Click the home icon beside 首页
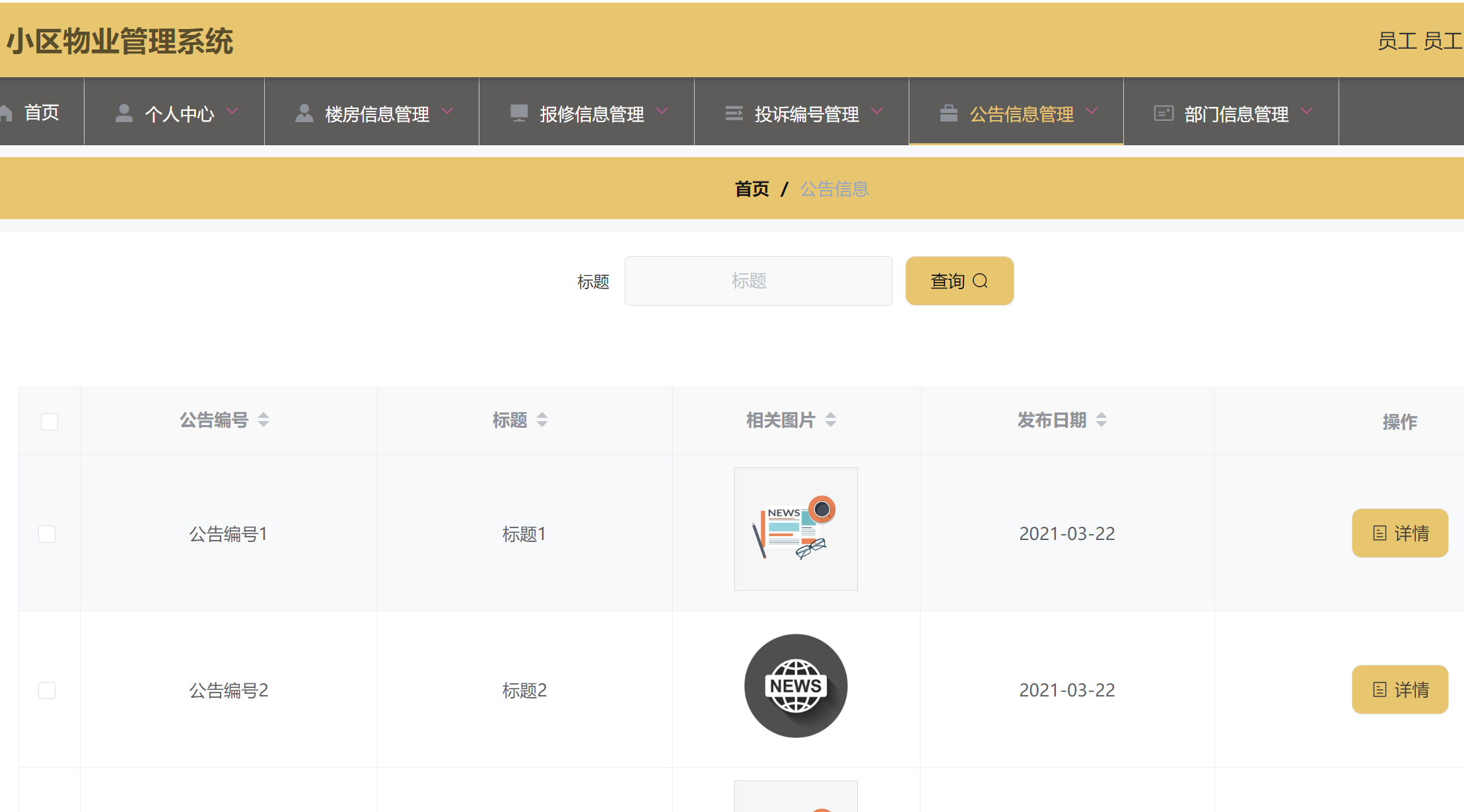This screenshot has width=1464, height=812. [x=7, y=112]
